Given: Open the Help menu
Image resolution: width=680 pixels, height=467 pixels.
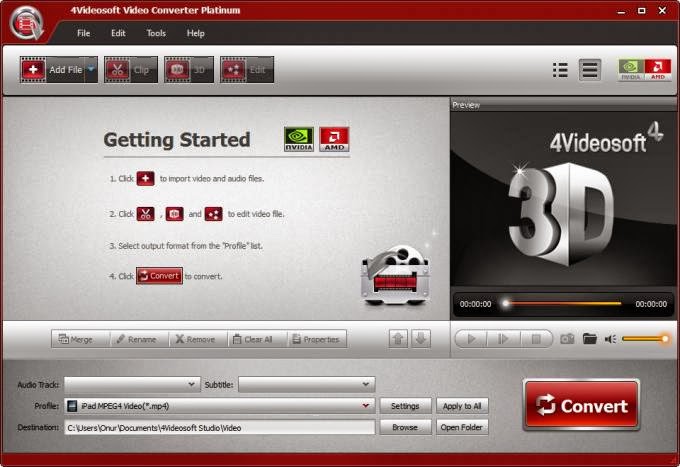Looking at the screenshot, I should coord(196,33).
